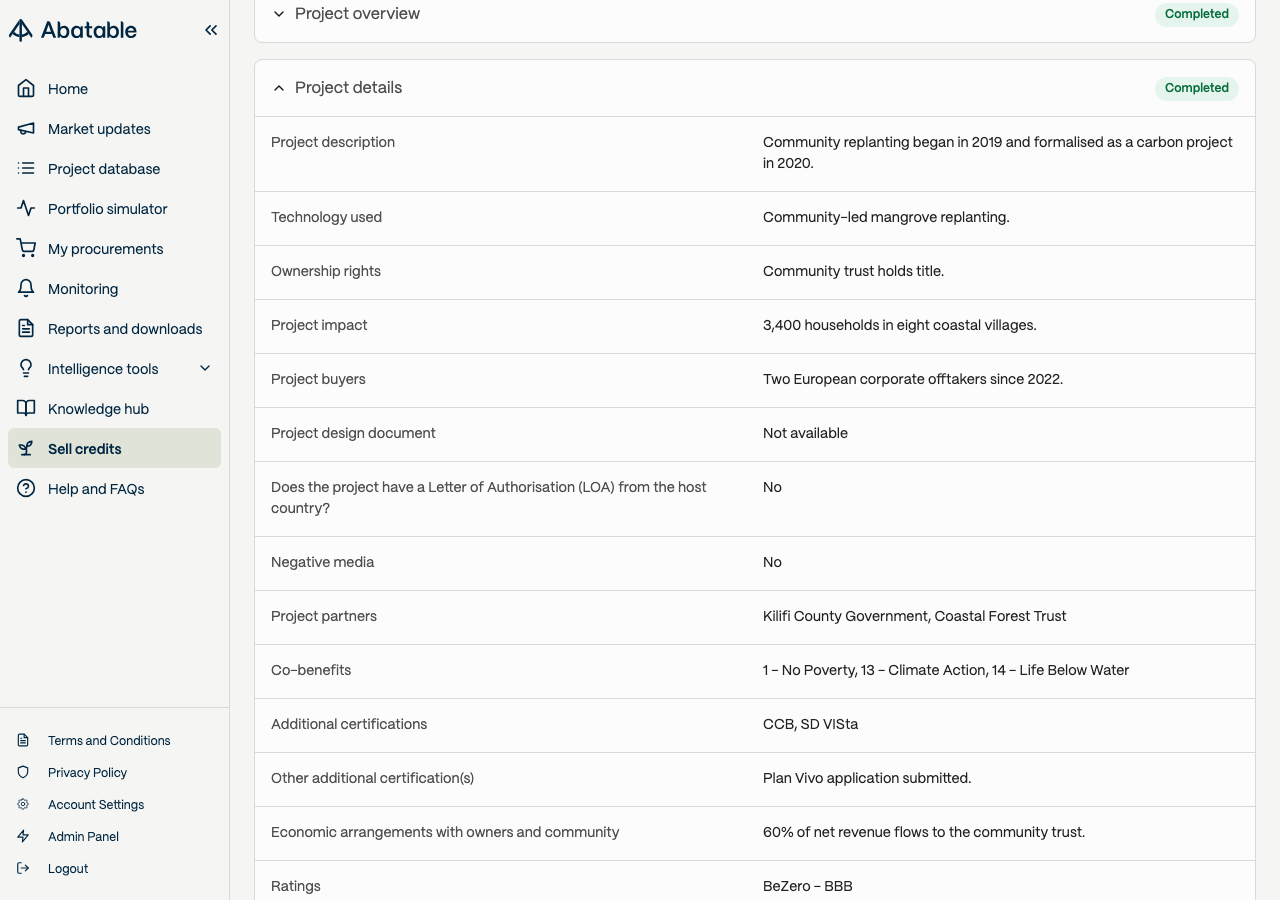Click Completed badge on Project overview
This screenshot has width=1280, height=900.
(1197, 14)
